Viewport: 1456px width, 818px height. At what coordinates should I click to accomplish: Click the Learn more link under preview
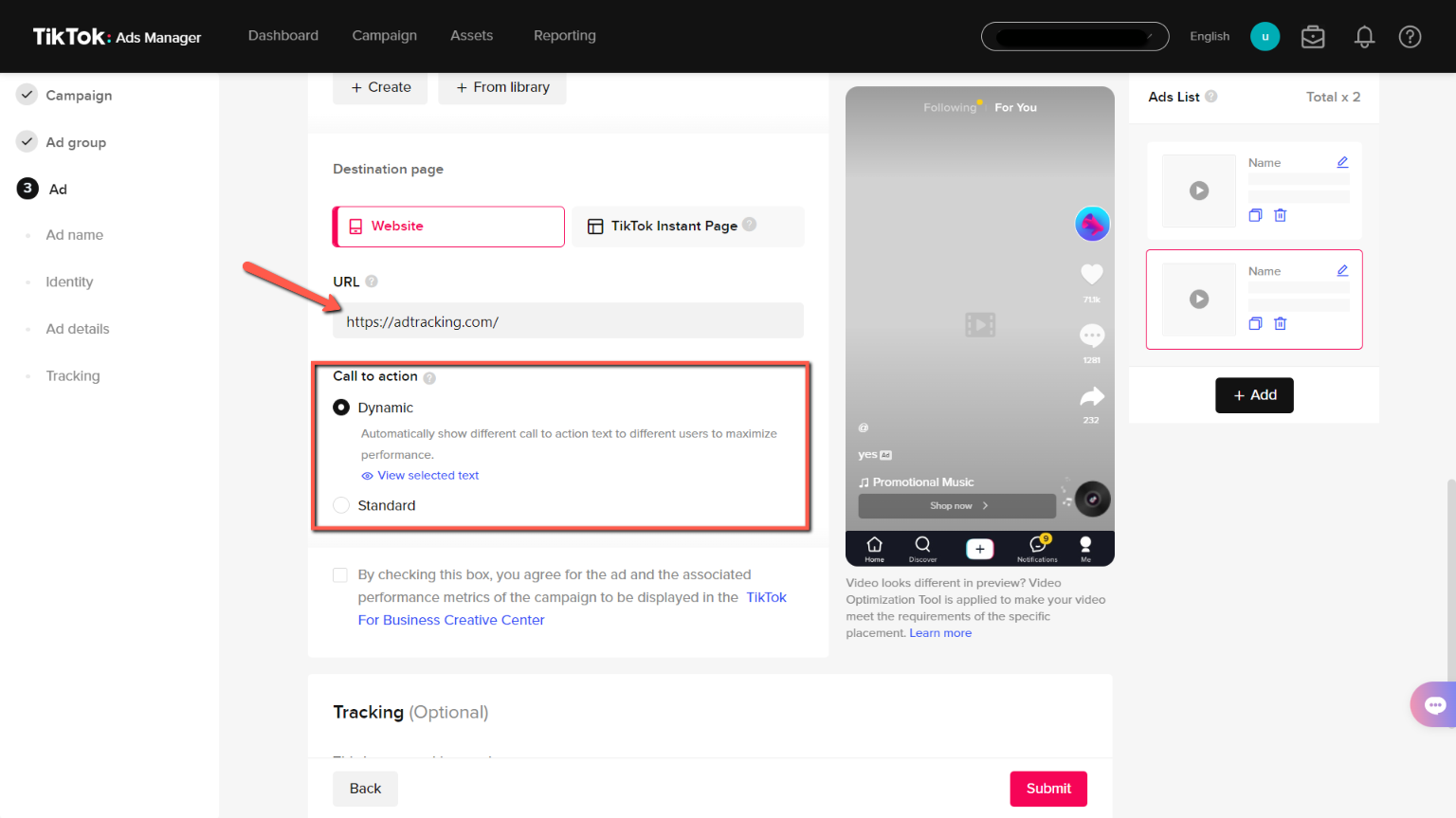tap(940, 633)
